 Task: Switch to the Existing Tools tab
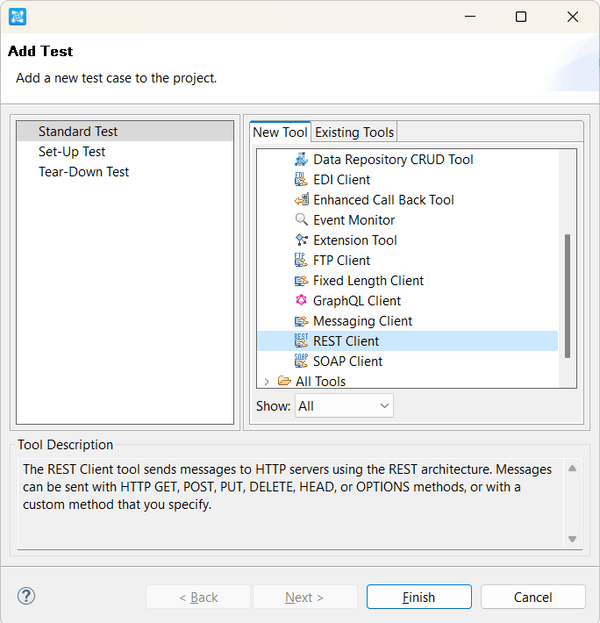355,132
